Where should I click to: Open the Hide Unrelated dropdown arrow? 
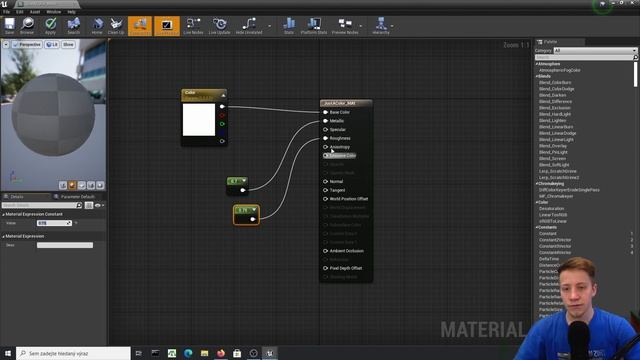click(x=269, y=26)
